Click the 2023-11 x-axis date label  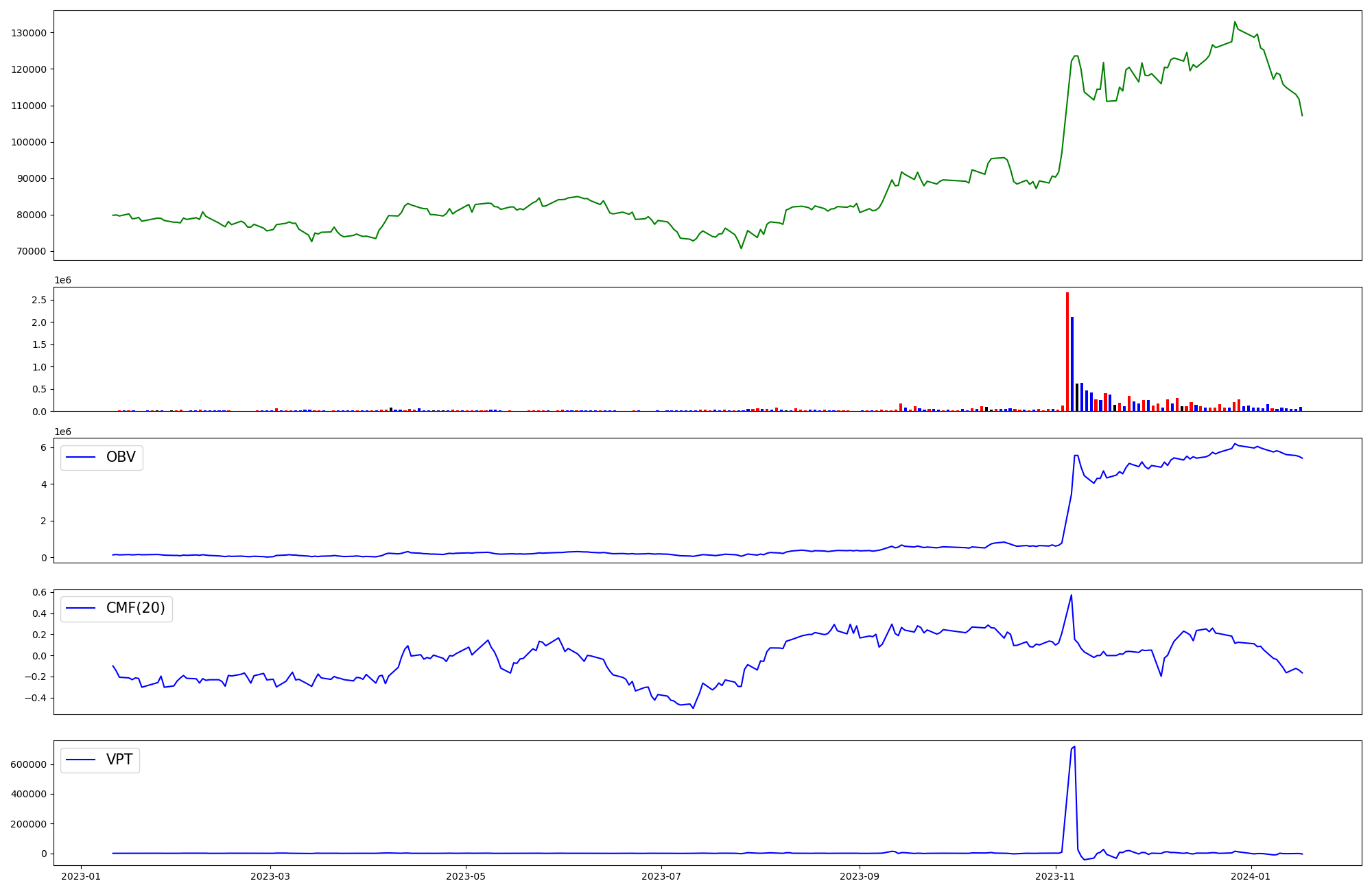coord(1055,876)
